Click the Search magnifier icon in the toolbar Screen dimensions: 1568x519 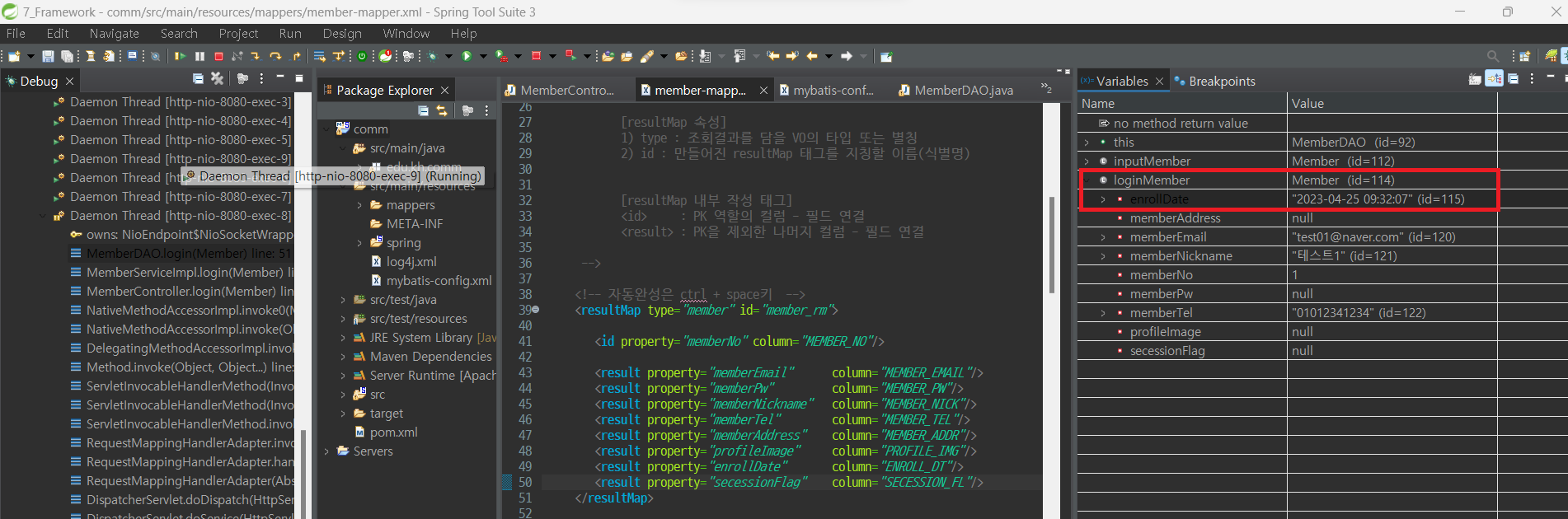coord(1493,56)
